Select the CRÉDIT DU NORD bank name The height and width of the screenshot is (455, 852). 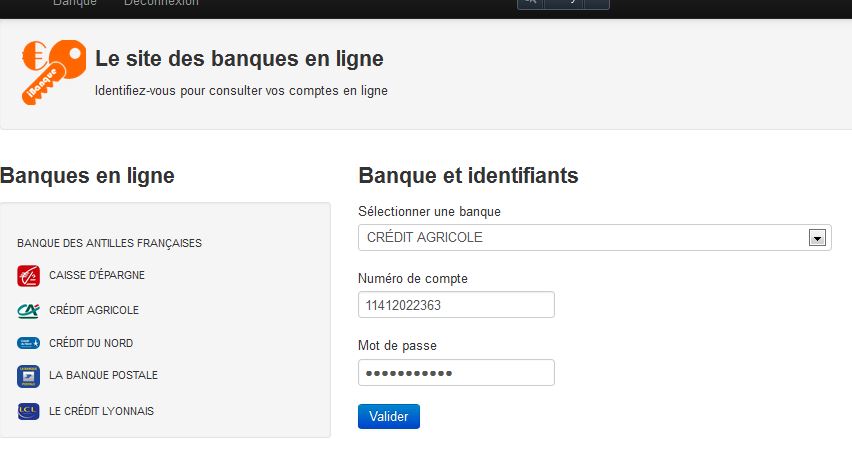coord(91,343)
